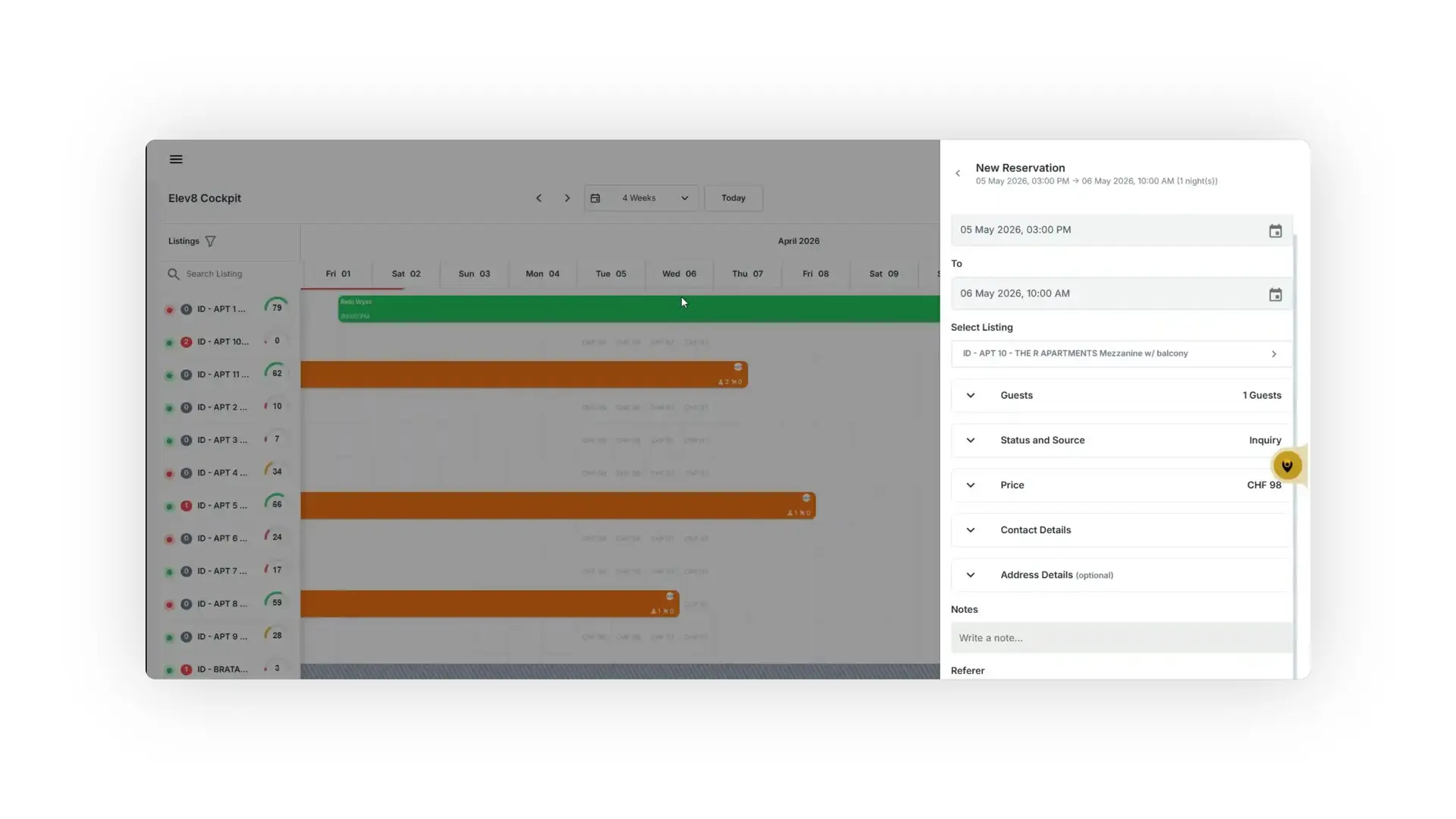Screen dimensions: 1456x819
Task: Click the 06 May 2026, 10:00 AM field
Action: click(1122, 293)
